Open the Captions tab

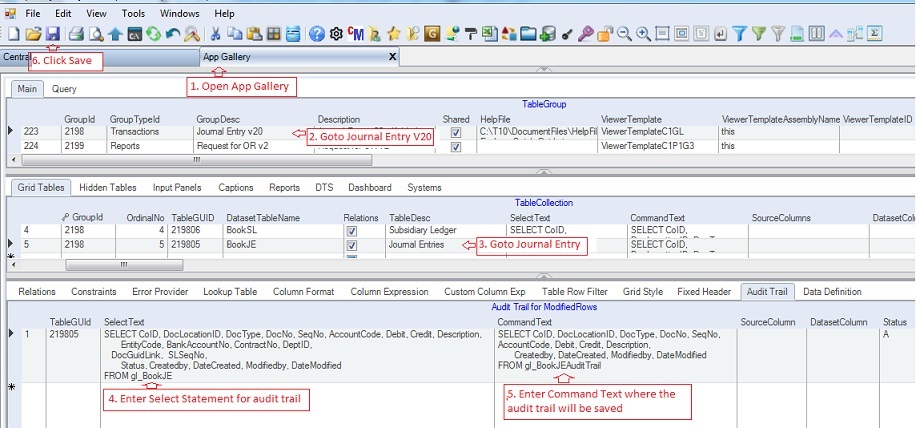[236, 187]
